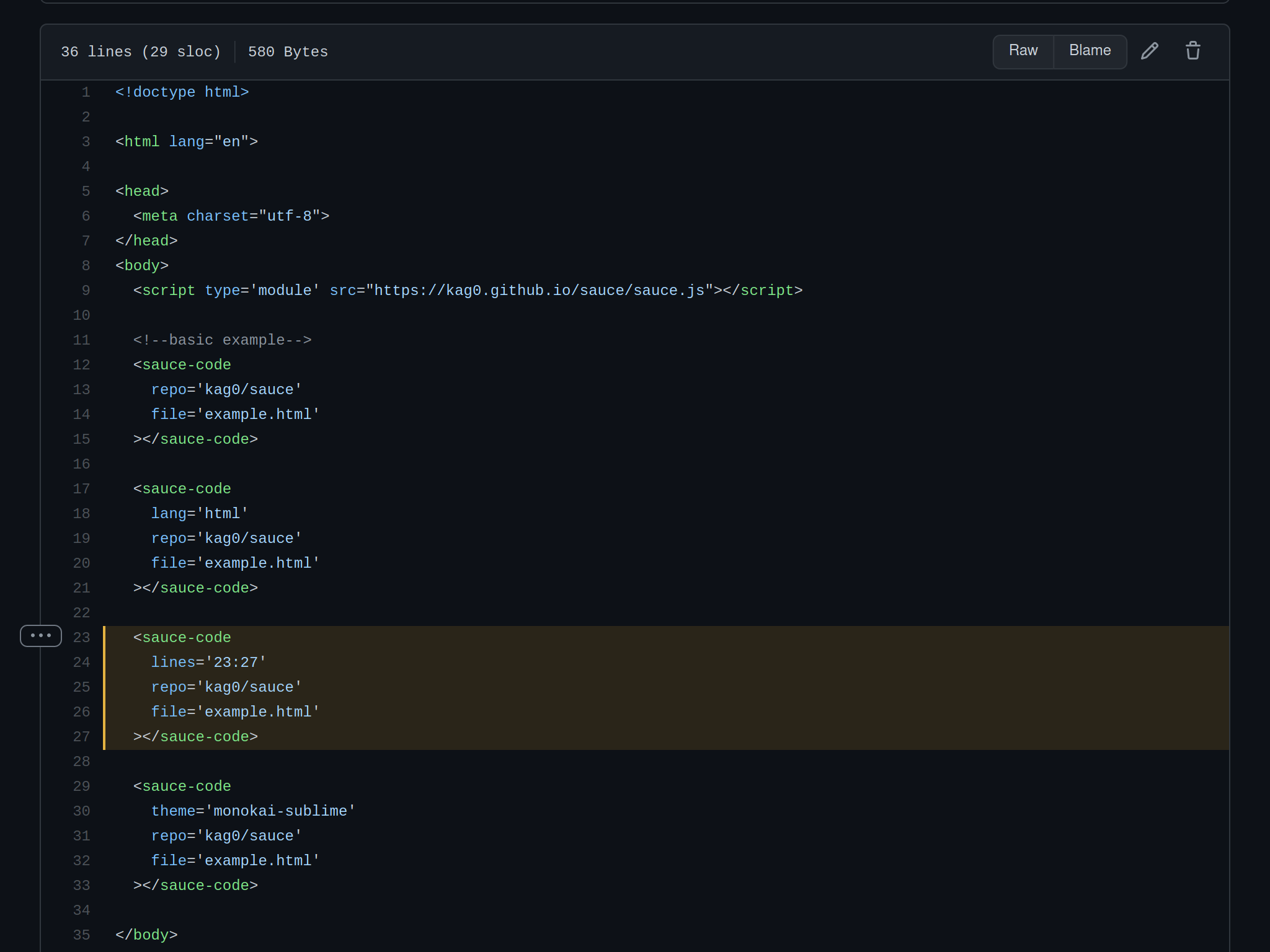Click the trash delete file icon

(x=1192, y=51)
